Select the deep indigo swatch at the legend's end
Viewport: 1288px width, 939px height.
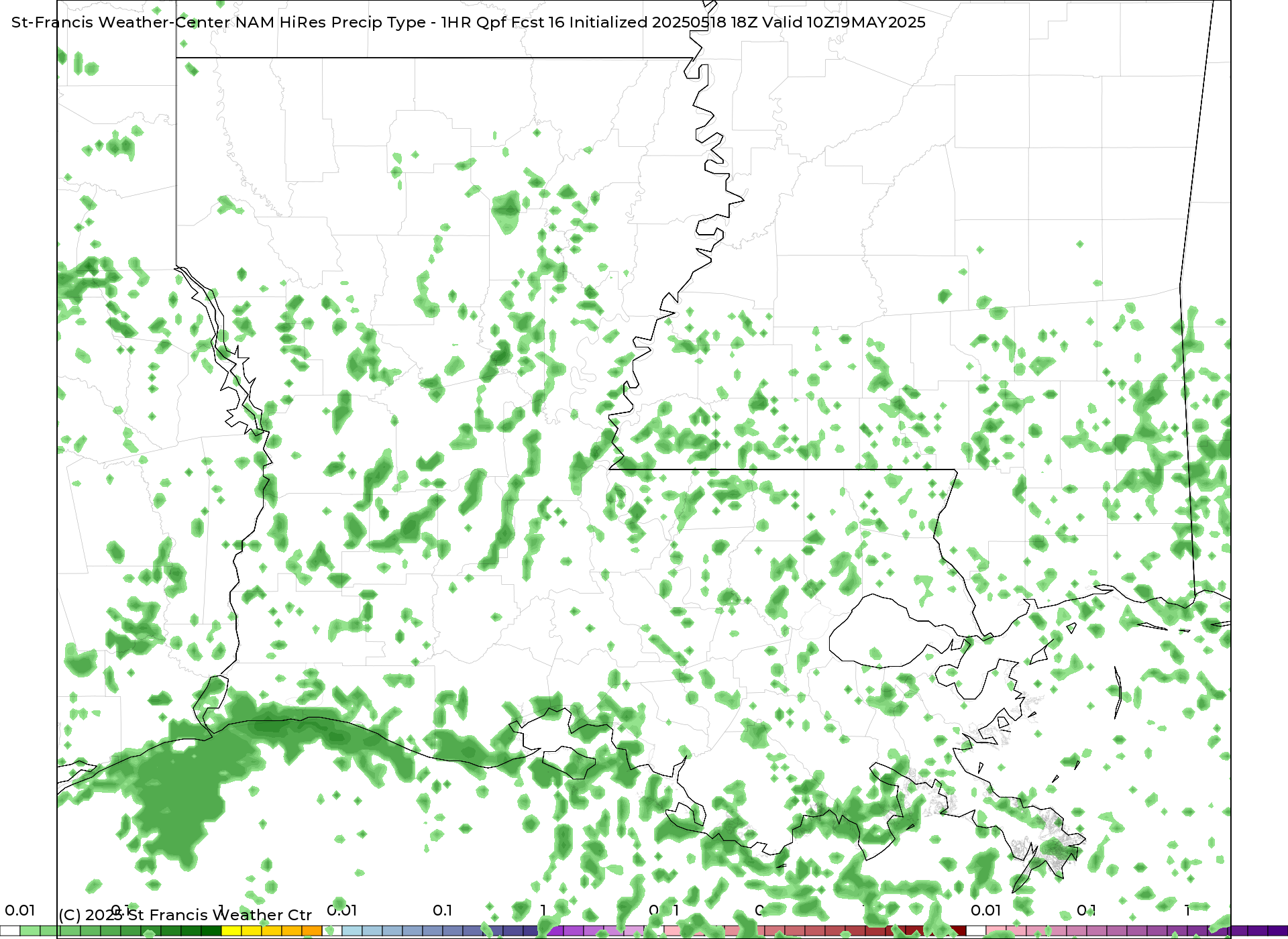1278,931
